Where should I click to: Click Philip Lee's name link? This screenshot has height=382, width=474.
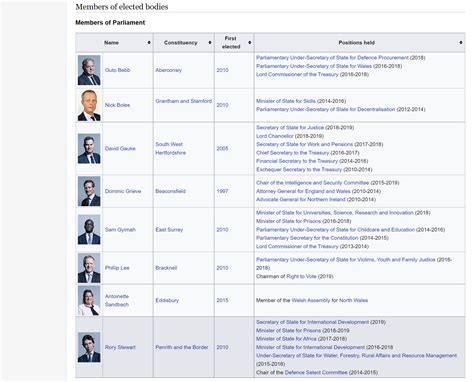coord(117,268)
